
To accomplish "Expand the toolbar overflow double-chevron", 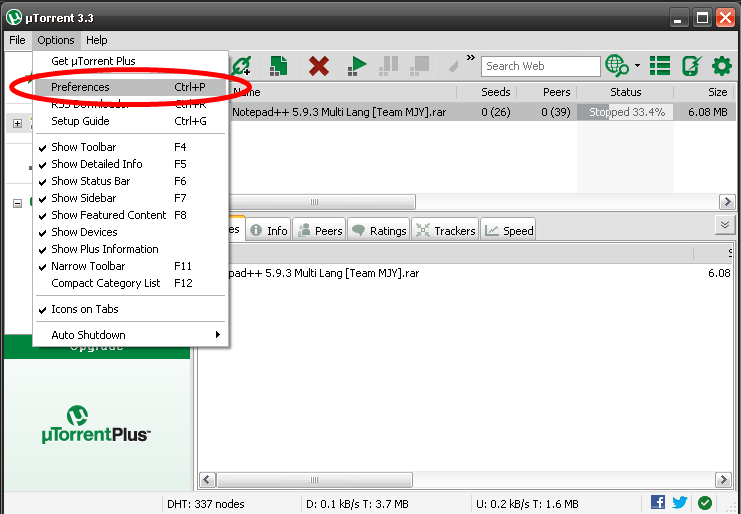I will tap(470, 58).
